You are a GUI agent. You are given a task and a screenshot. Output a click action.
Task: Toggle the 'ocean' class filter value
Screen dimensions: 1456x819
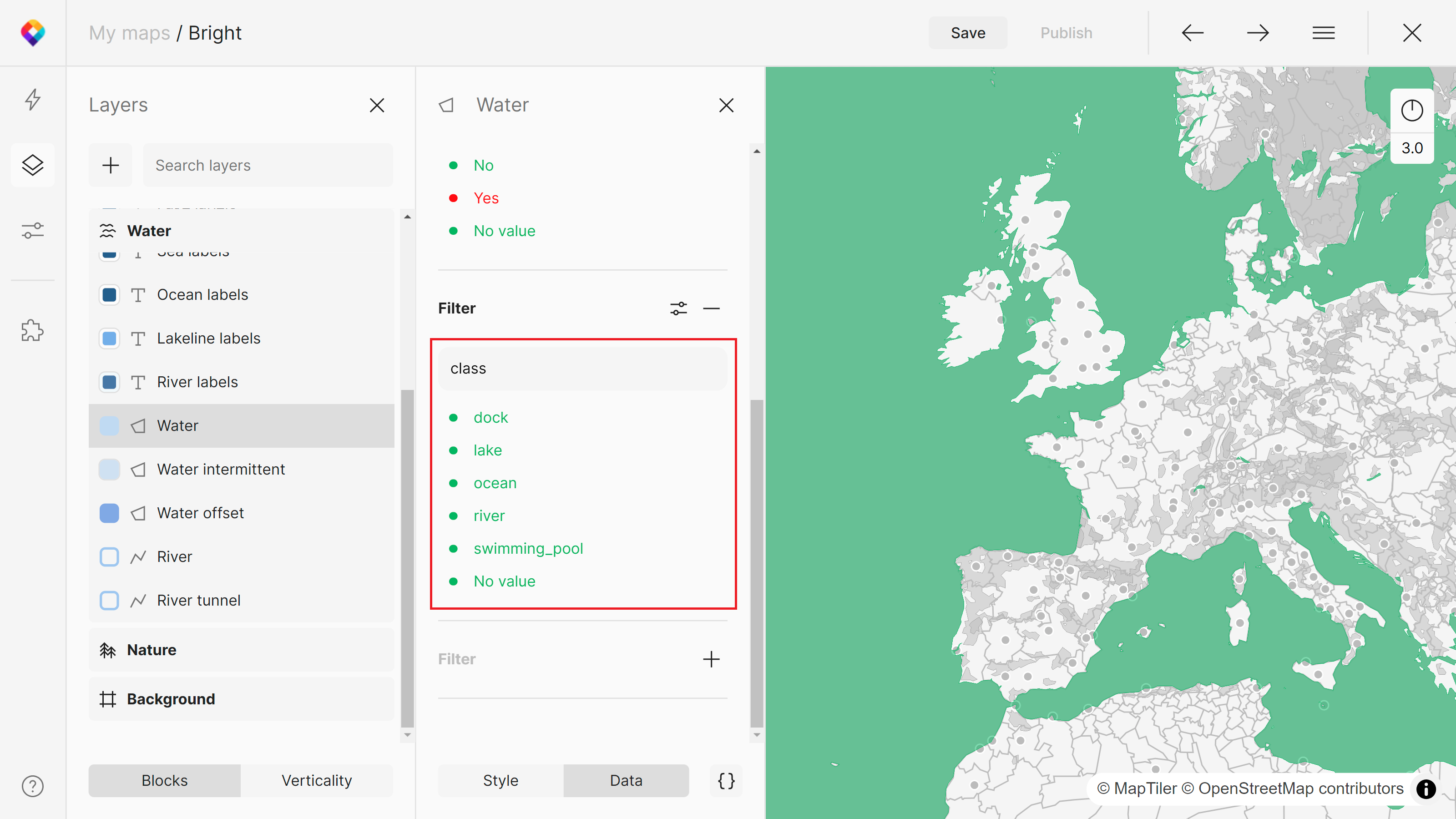(x=495, y=483)
